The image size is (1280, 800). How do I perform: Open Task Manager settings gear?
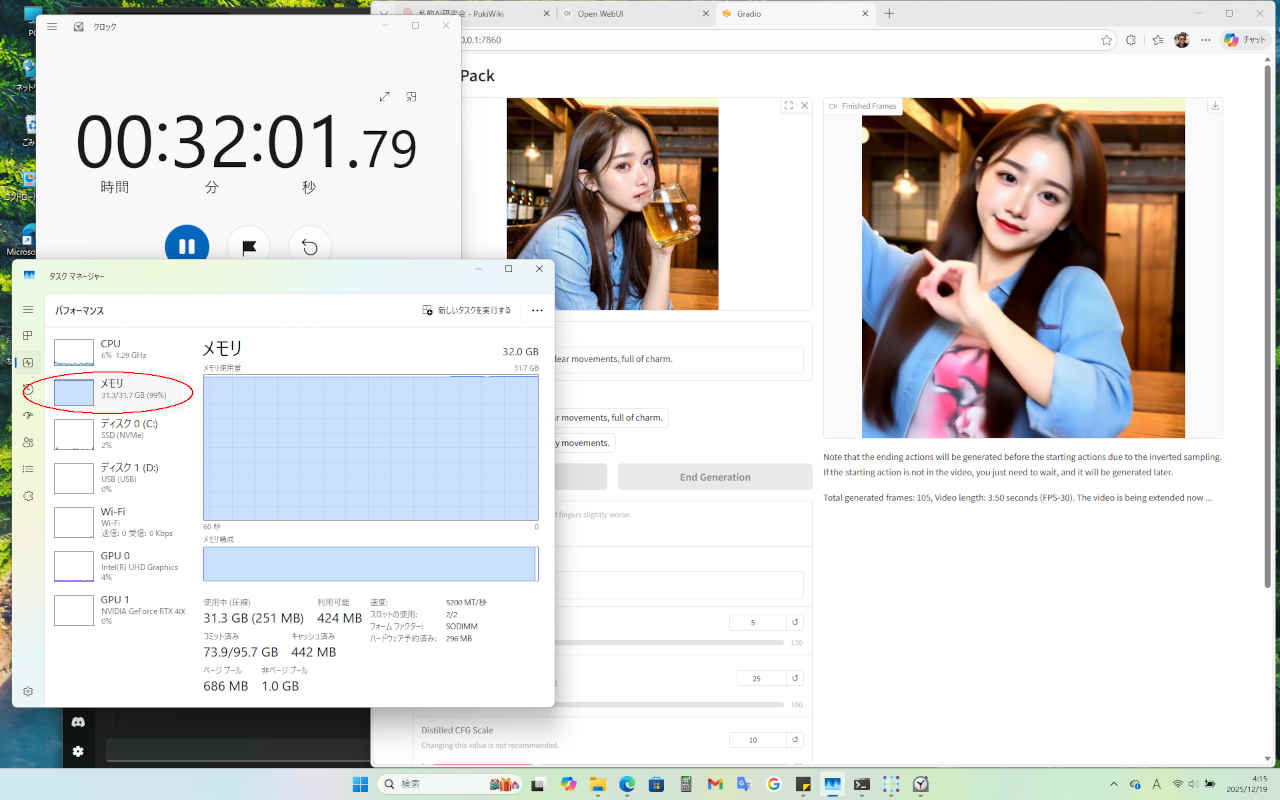click(x=28, y=691)
